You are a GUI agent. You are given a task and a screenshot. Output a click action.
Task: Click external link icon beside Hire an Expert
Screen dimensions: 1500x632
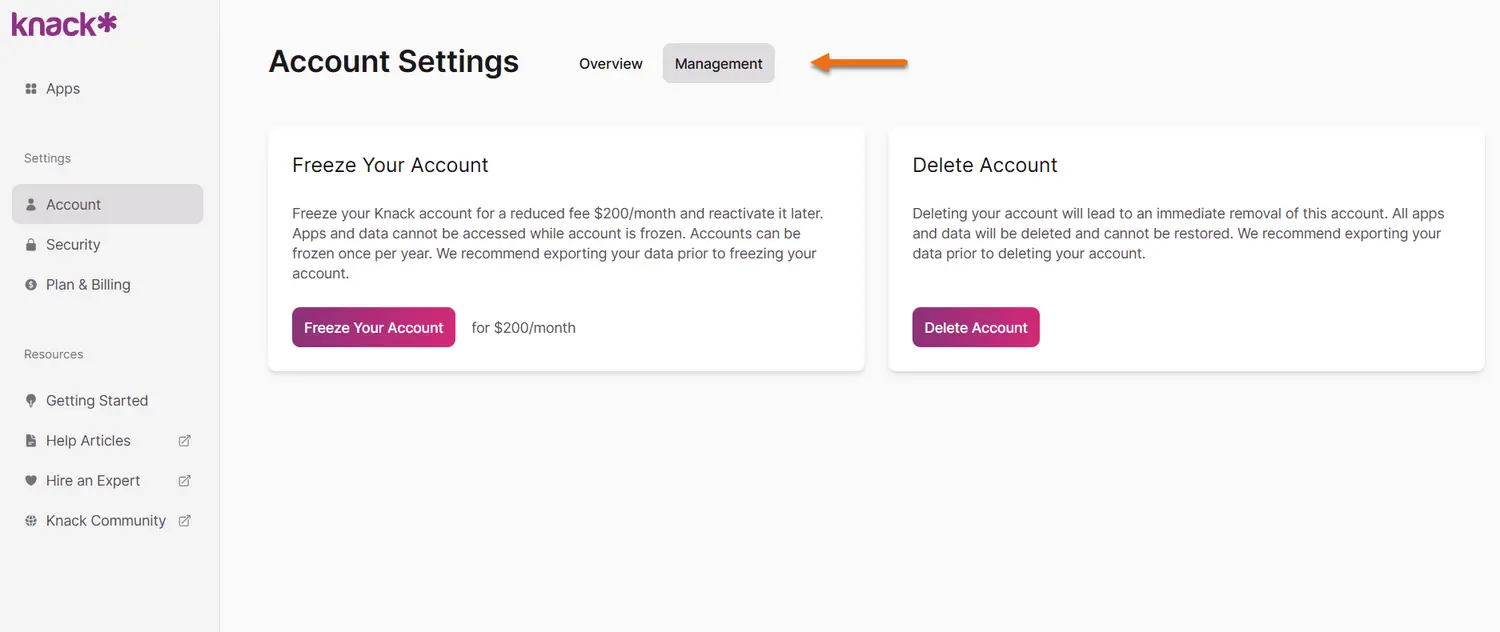(184, 481)
